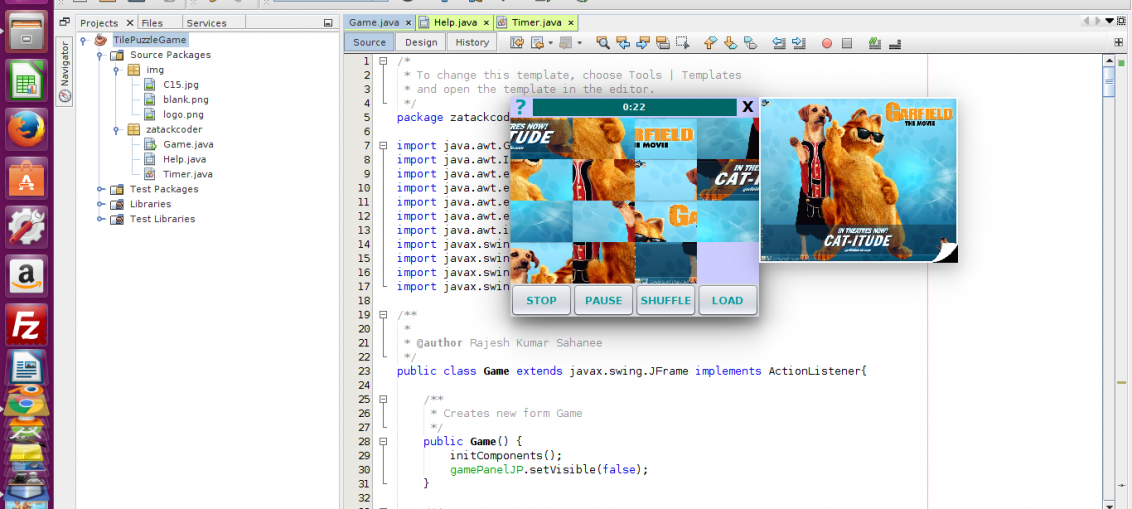The width and height of the screenshot is (1132, 509).
Task: Open the Navigator side panel
Action: (64, 71)
